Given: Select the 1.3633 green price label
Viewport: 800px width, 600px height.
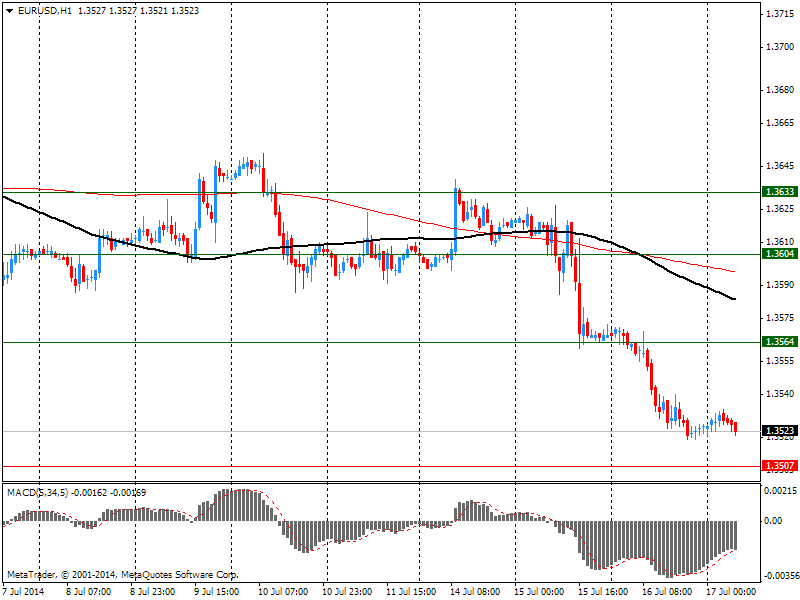Looking at the screenshot, I should point(780,192).
